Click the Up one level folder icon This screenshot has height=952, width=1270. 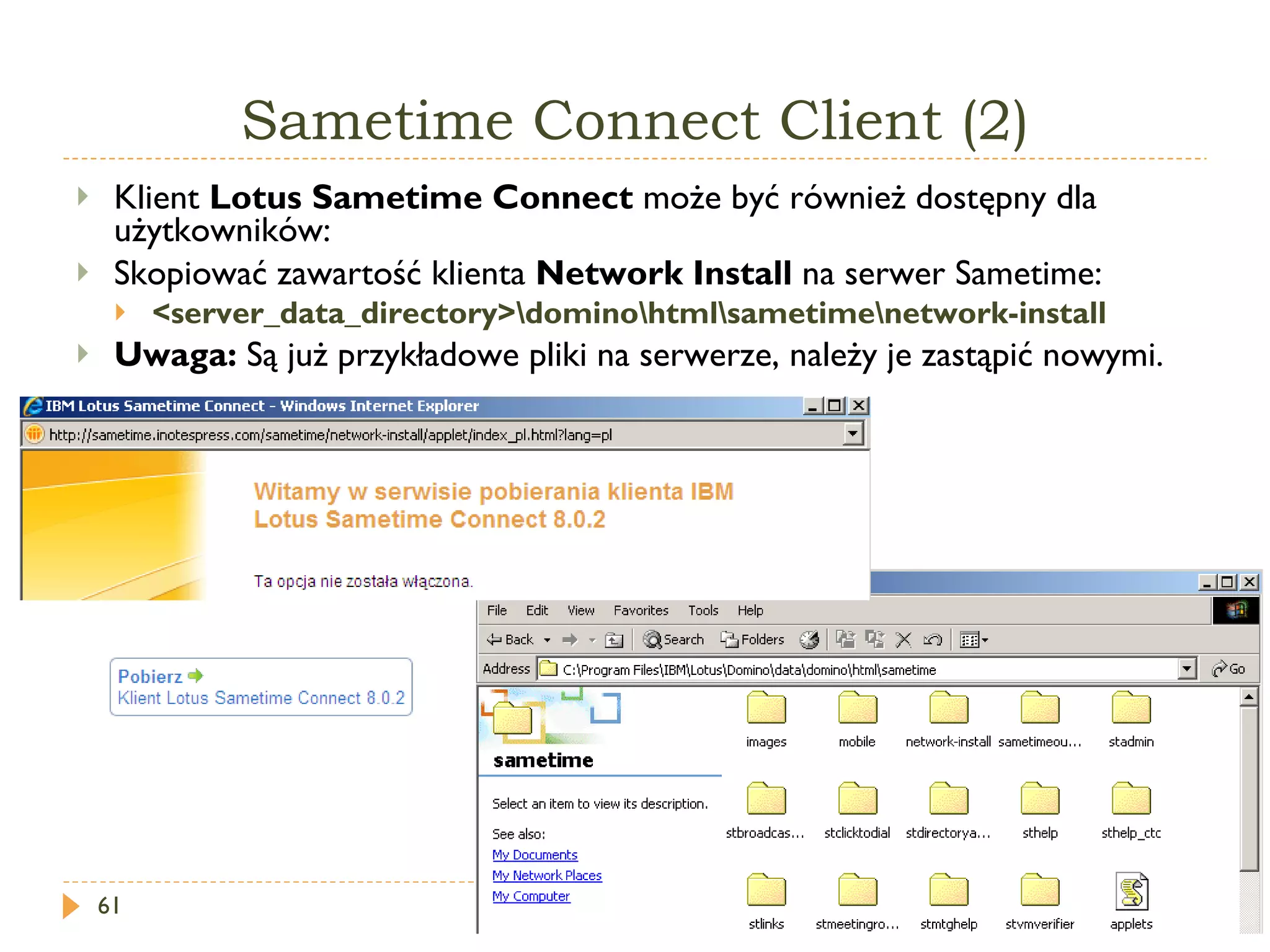(614, 640)
